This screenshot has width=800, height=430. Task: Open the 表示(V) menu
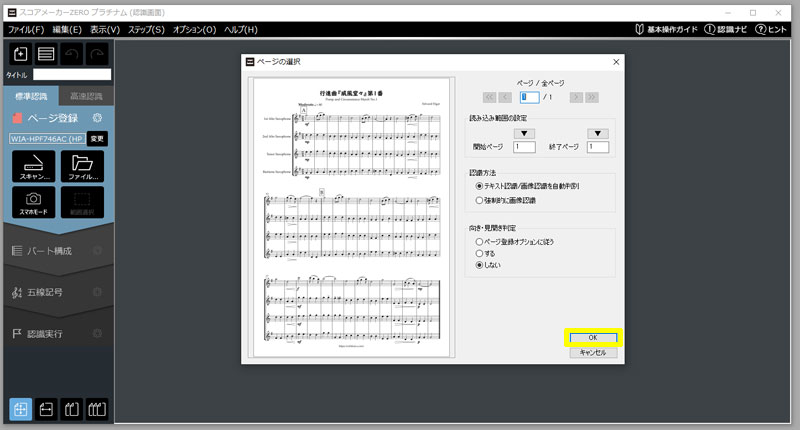pyautogui.click(x=105, y=30)
